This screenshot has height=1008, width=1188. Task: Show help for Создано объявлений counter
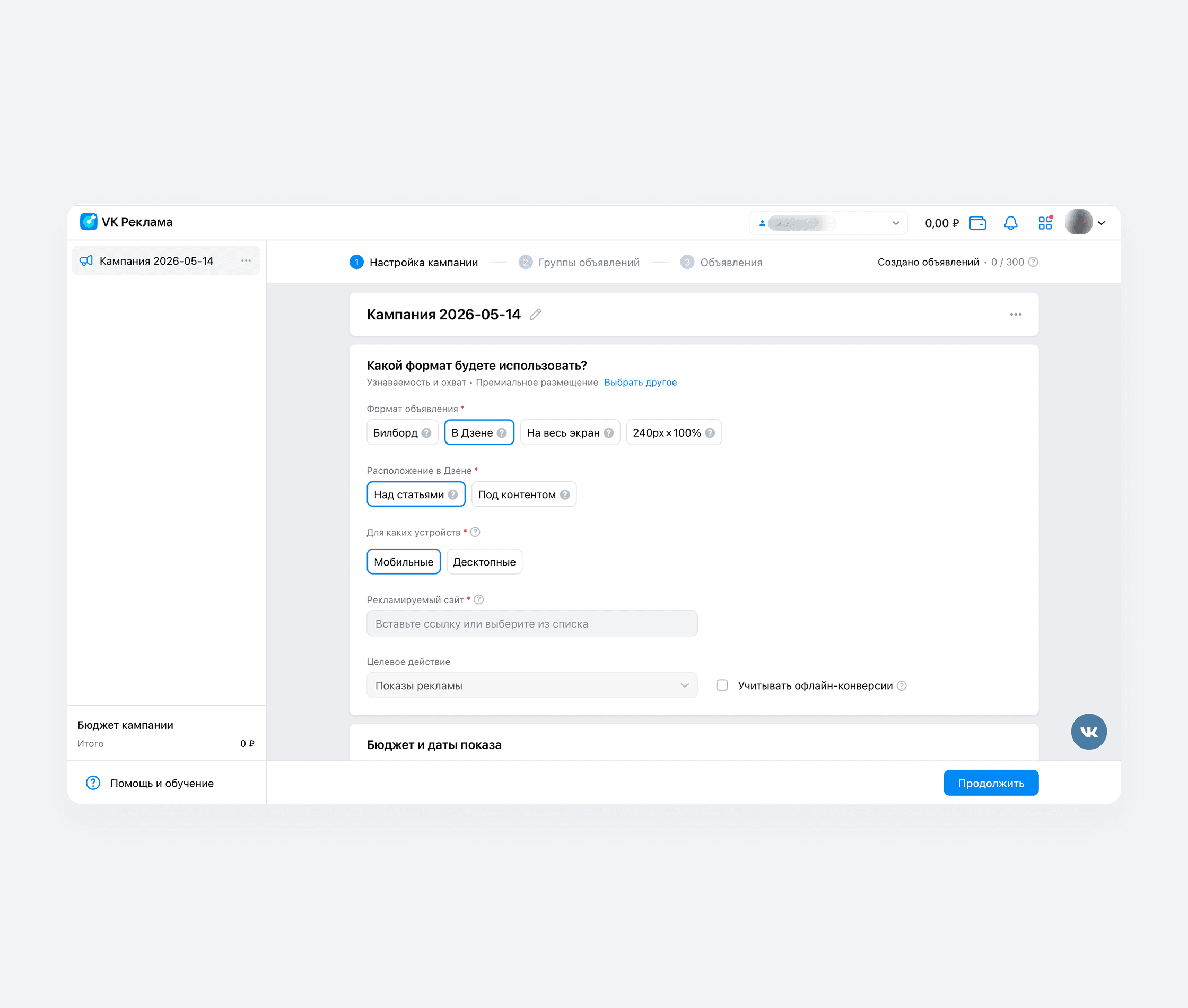point(1033,262)
